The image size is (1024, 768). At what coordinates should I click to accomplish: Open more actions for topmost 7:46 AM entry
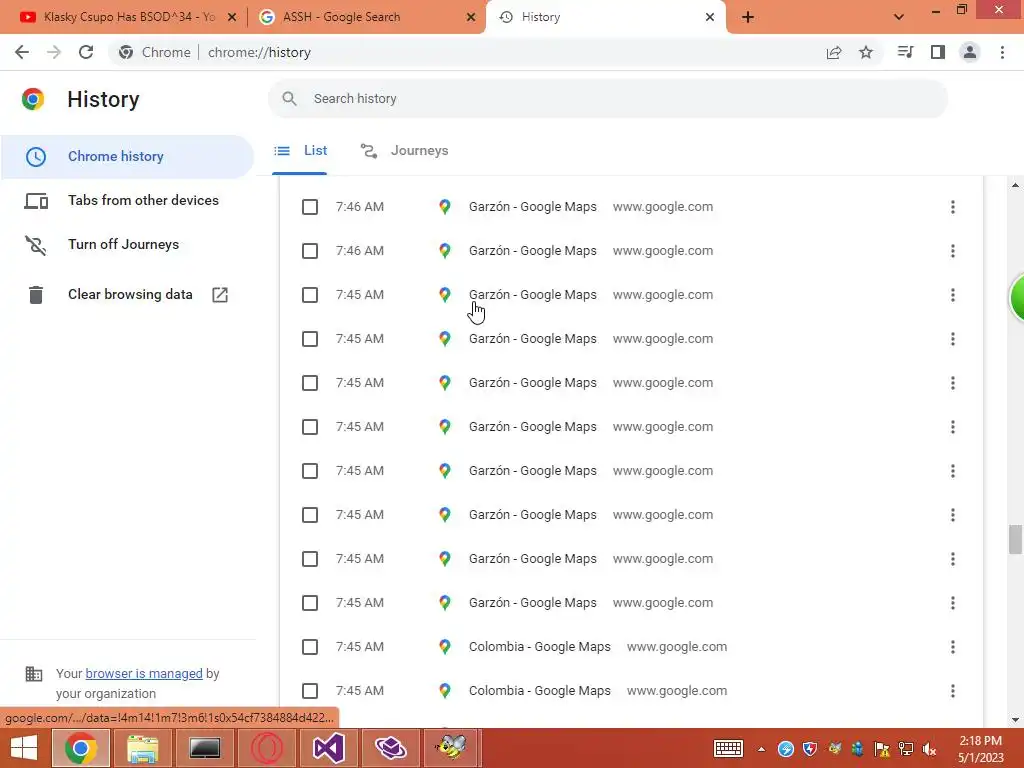(953, 207)
